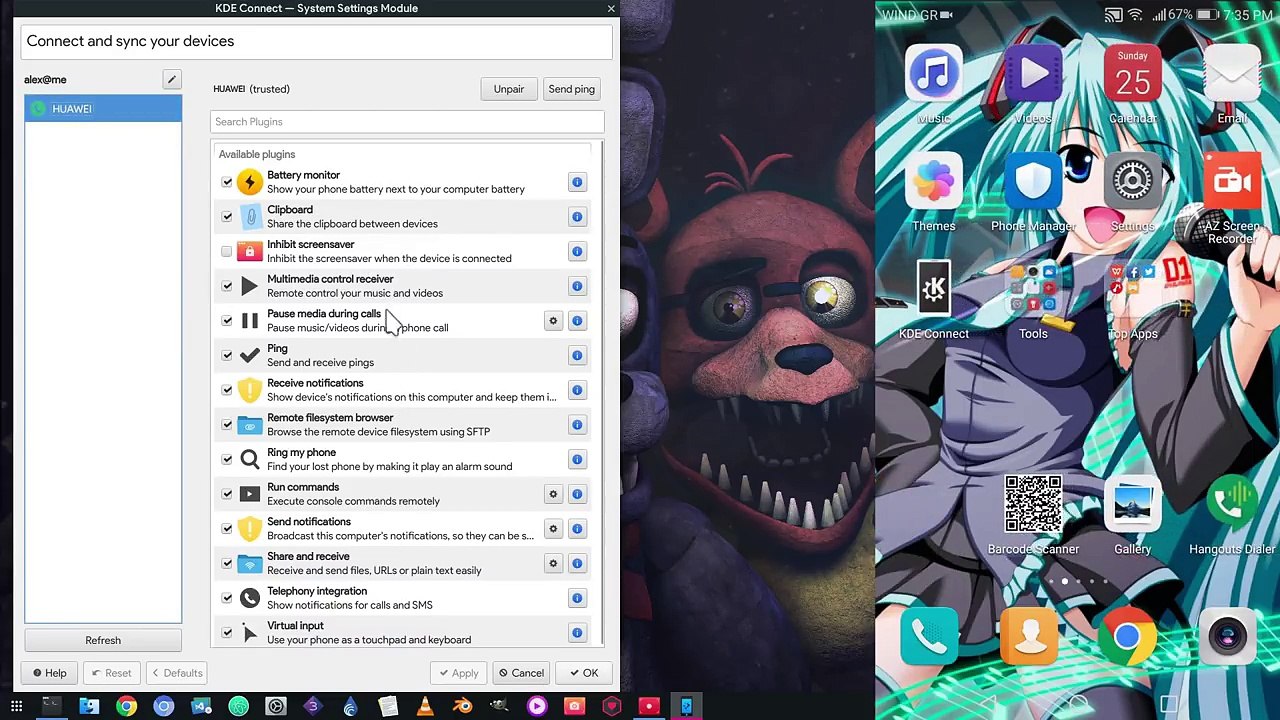The image size is (1280, 720).
Task: Toggle Telephony integration checkbox
Action: point(227,598)
